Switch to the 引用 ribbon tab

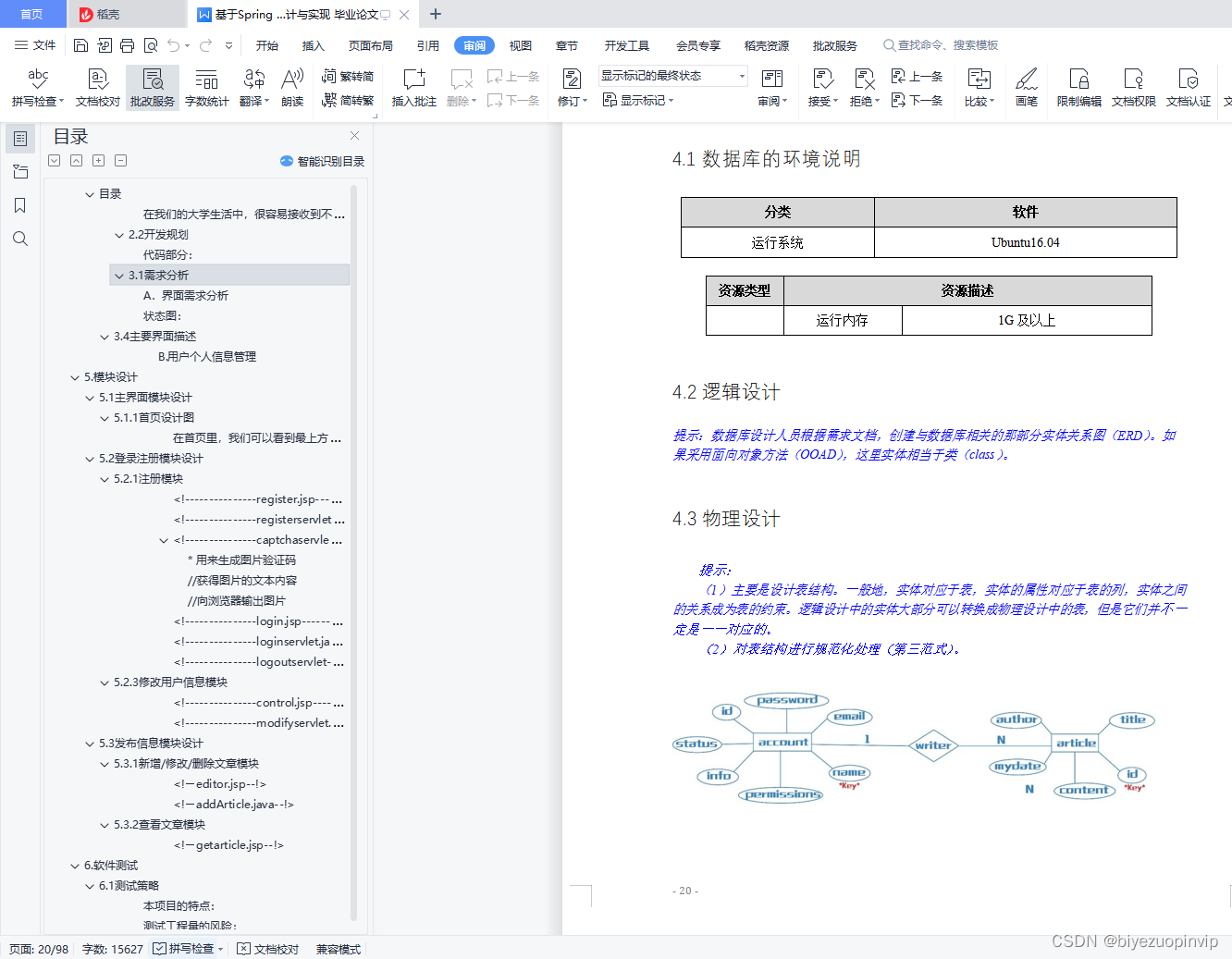click(428, 45)
